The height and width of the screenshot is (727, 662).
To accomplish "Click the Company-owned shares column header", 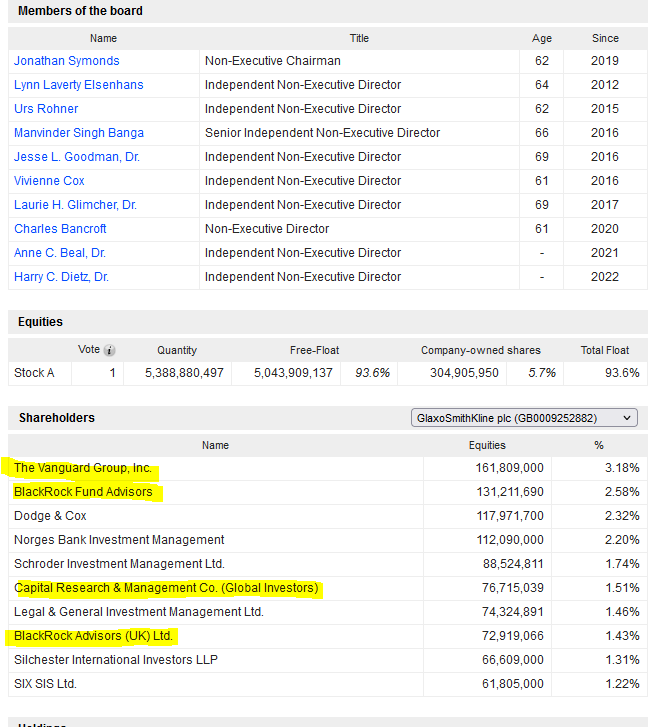I will 481,351.
